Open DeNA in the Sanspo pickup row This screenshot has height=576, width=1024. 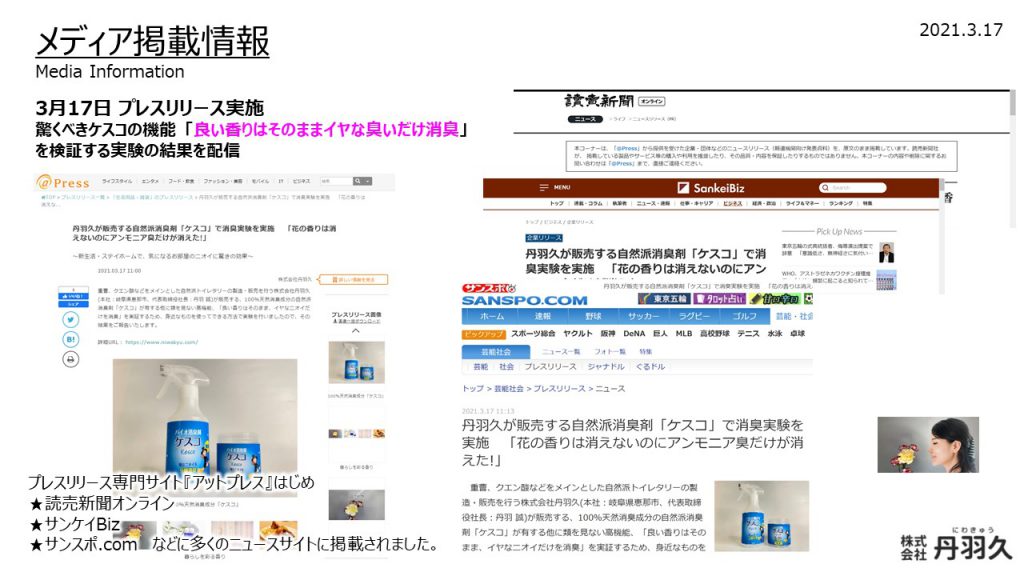pos(634,334)
